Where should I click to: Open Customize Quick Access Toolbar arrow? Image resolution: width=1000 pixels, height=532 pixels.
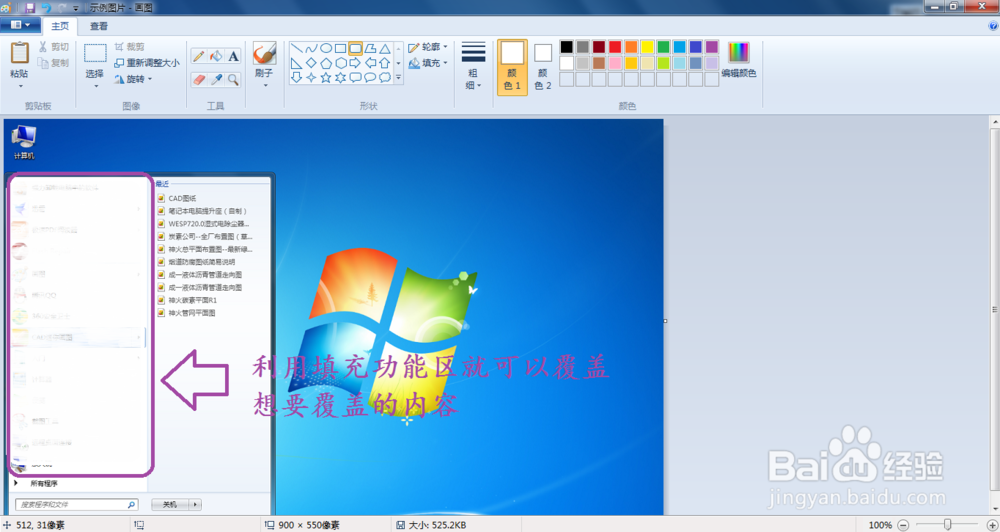76,8
